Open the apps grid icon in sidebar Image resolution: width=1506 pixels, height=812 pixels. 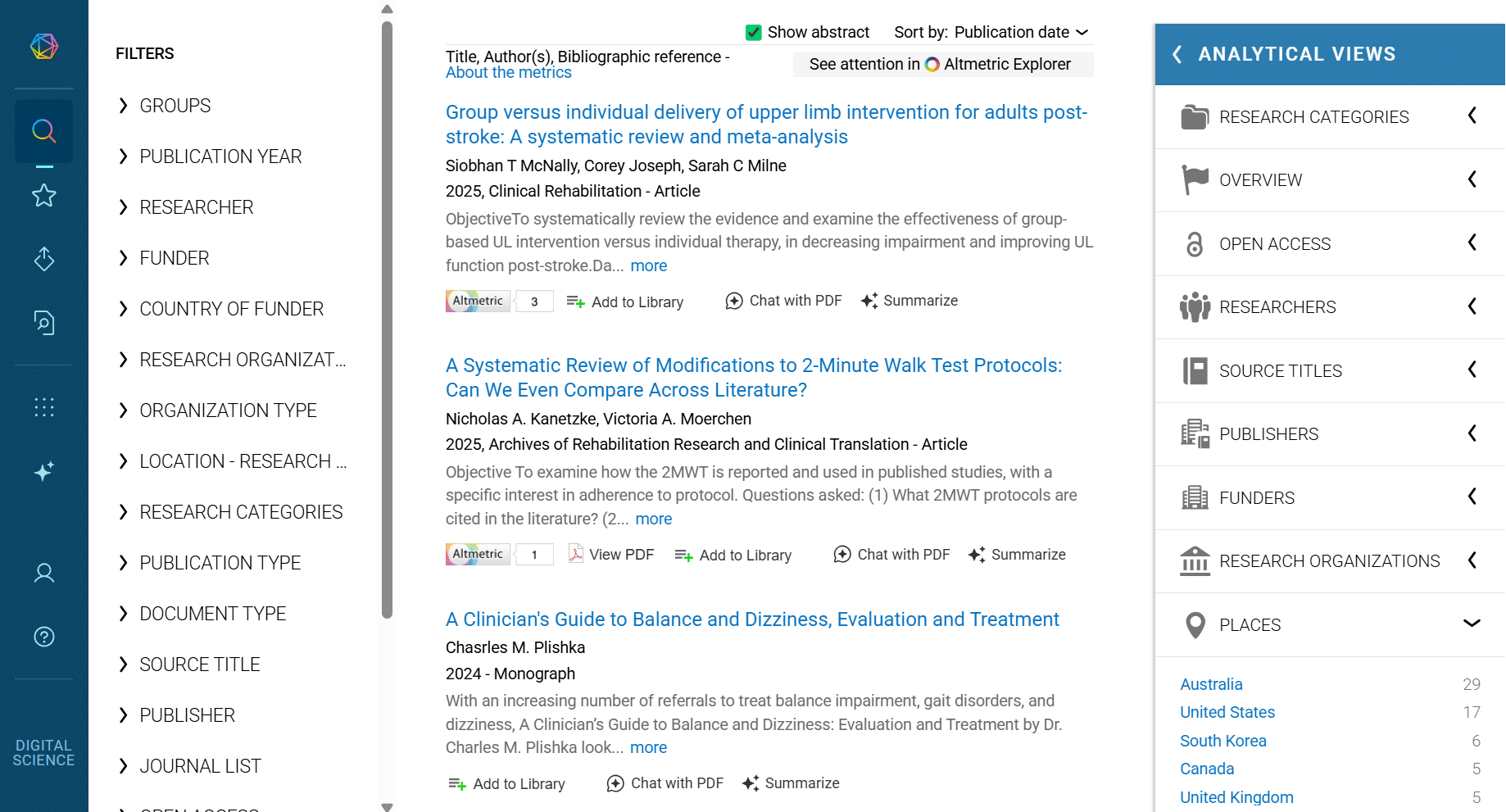coord(44,407)
